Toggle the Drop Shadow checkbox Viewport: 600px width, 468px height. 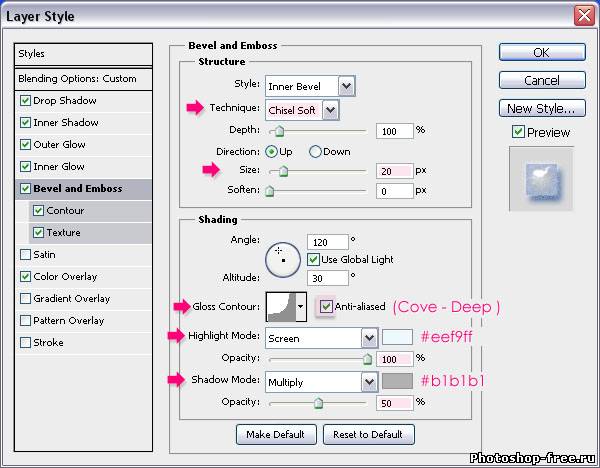25,101
